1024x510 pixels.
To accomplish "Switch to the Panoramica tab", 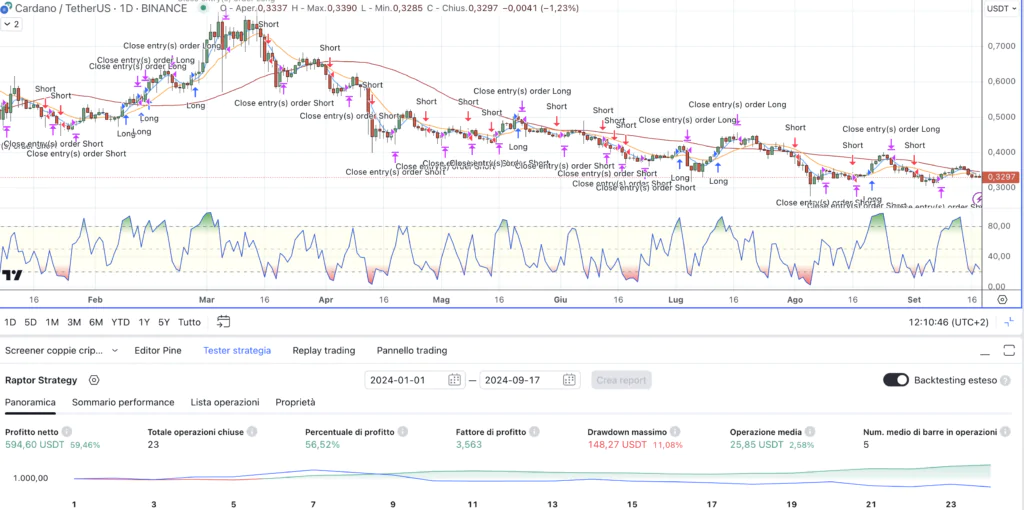I will pos(30,402).
